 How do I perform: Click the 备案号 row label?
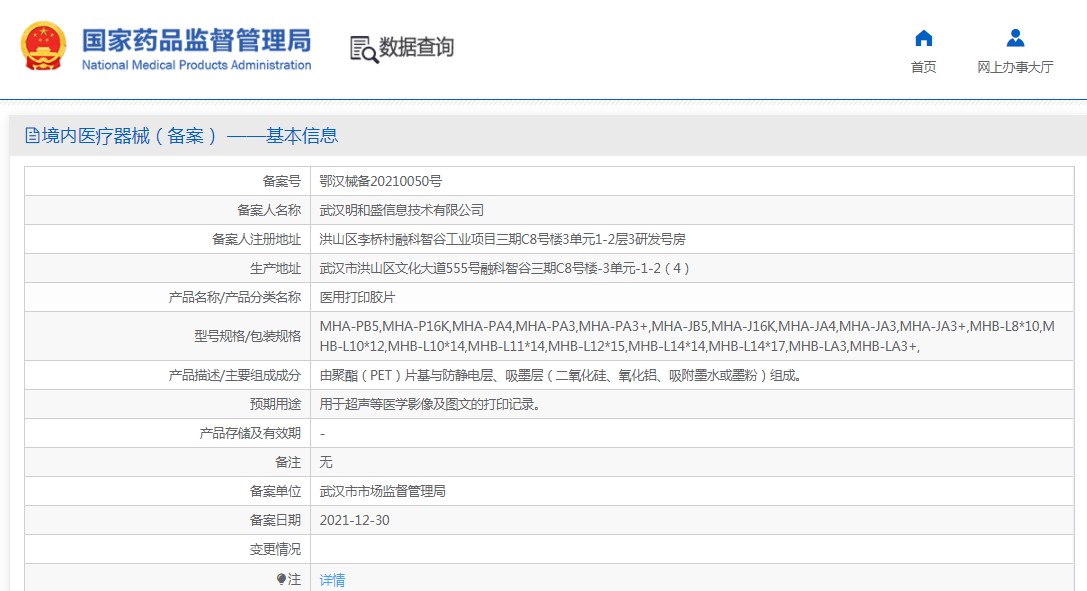pos(281,182)
